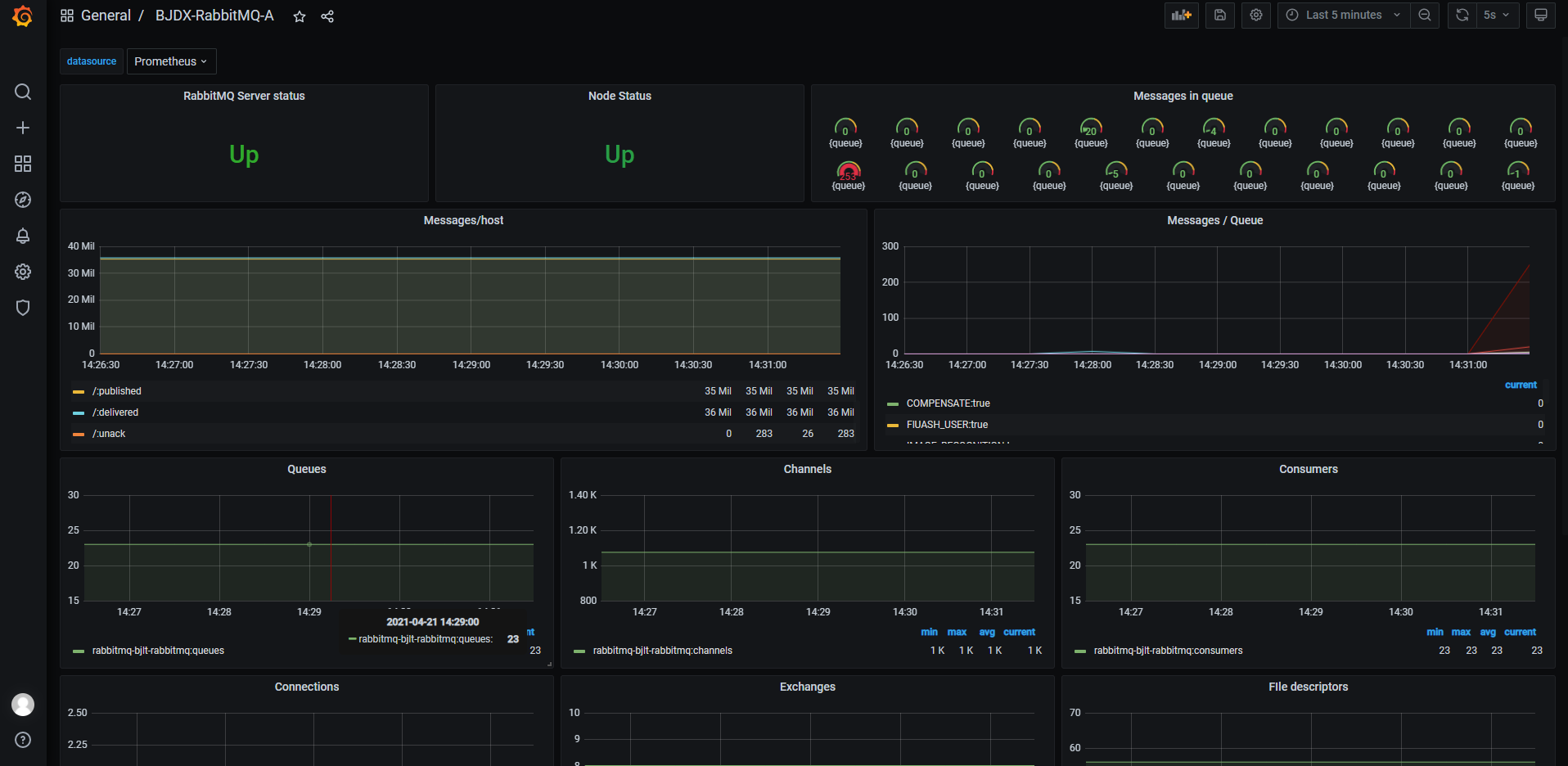
Task: Open the Node Status panel title menu
Action: click(x=620, y=96)
